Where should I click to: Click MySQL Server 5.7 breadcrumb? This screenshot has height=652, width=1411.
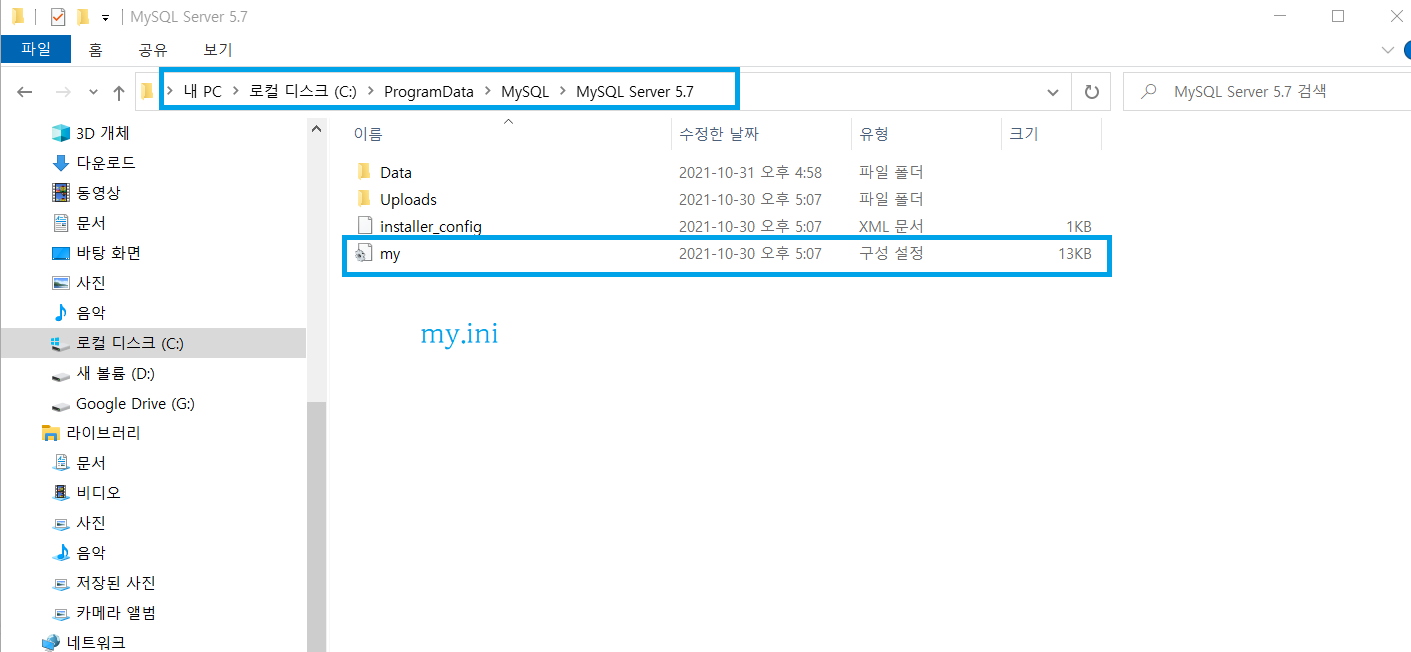click(x=635, y=91)
